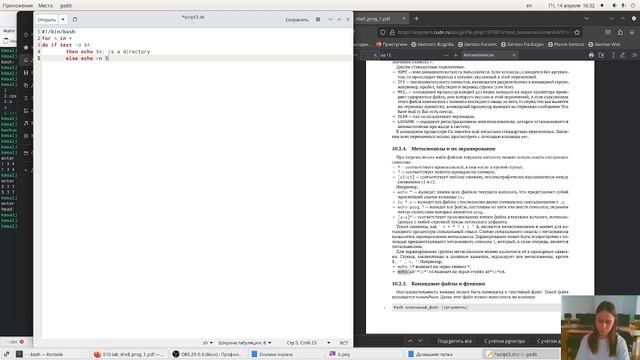Click PDF heading '10.2.4. Метасимволы и их экранирование'
The image size is (640, 360).
tap(444, 149)
